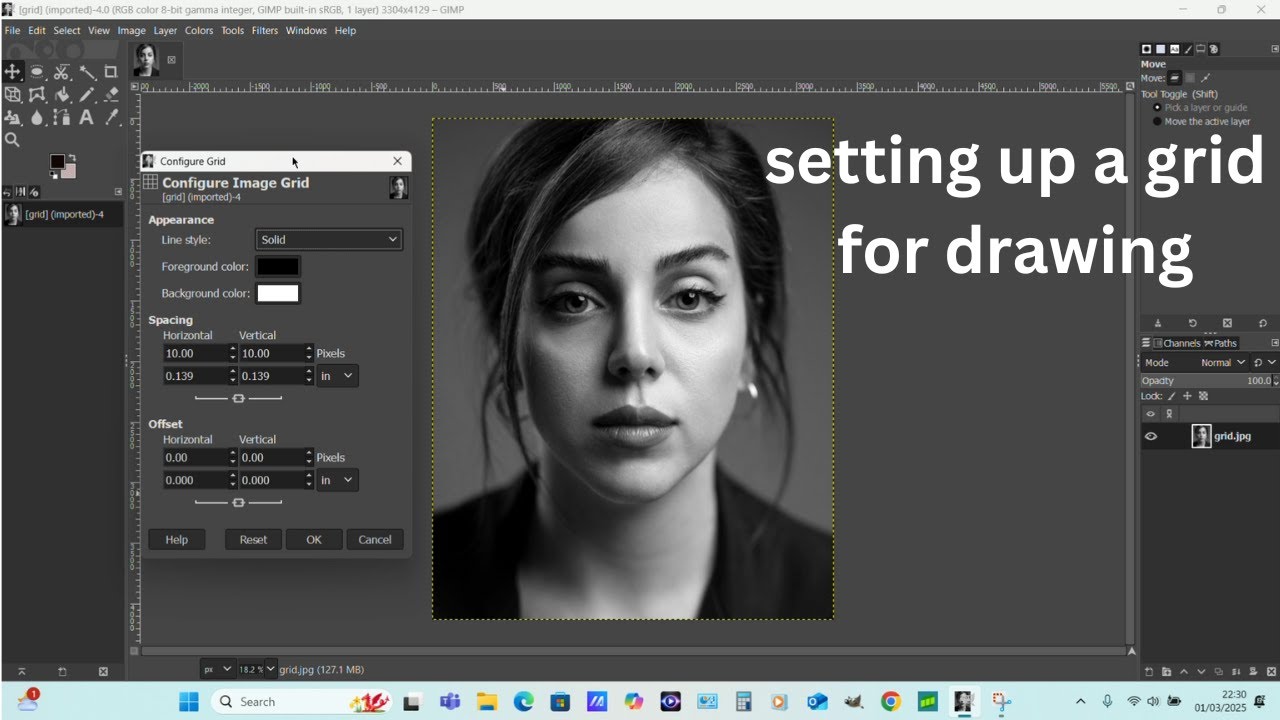
Task: Click the Reset button in grid dialog
Action: point(253,539)
